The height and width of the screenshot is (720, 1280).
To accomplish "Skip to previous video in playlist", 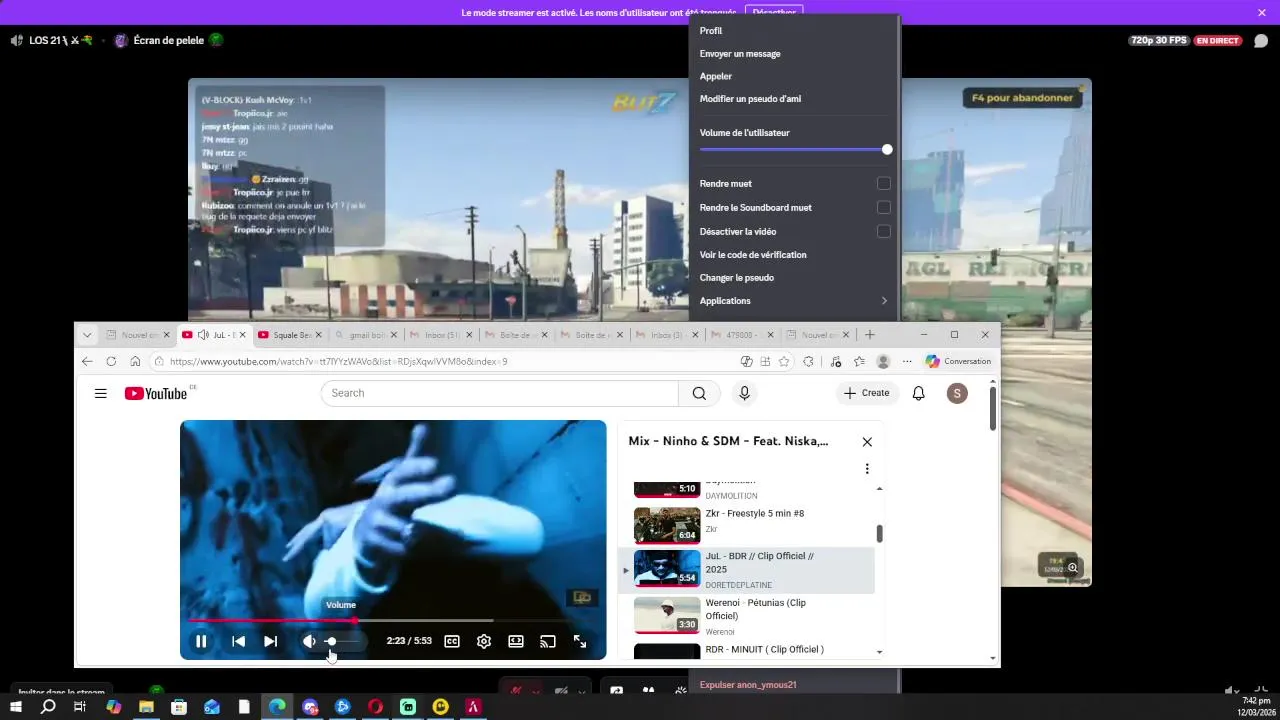I will point(238,642).
